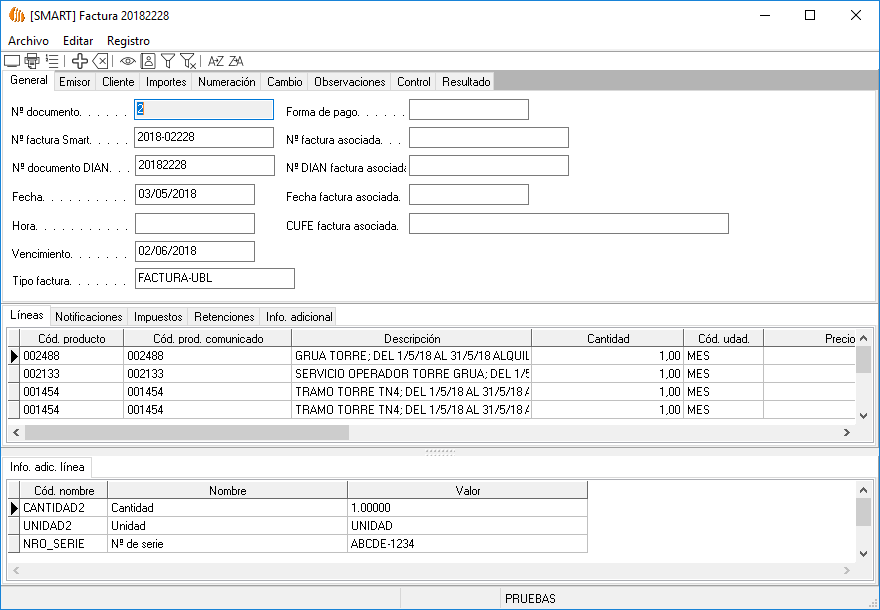Viewport: 880px width, 610px height.
Task: Sort ascending with the A-Z icon
Action: 215,61
